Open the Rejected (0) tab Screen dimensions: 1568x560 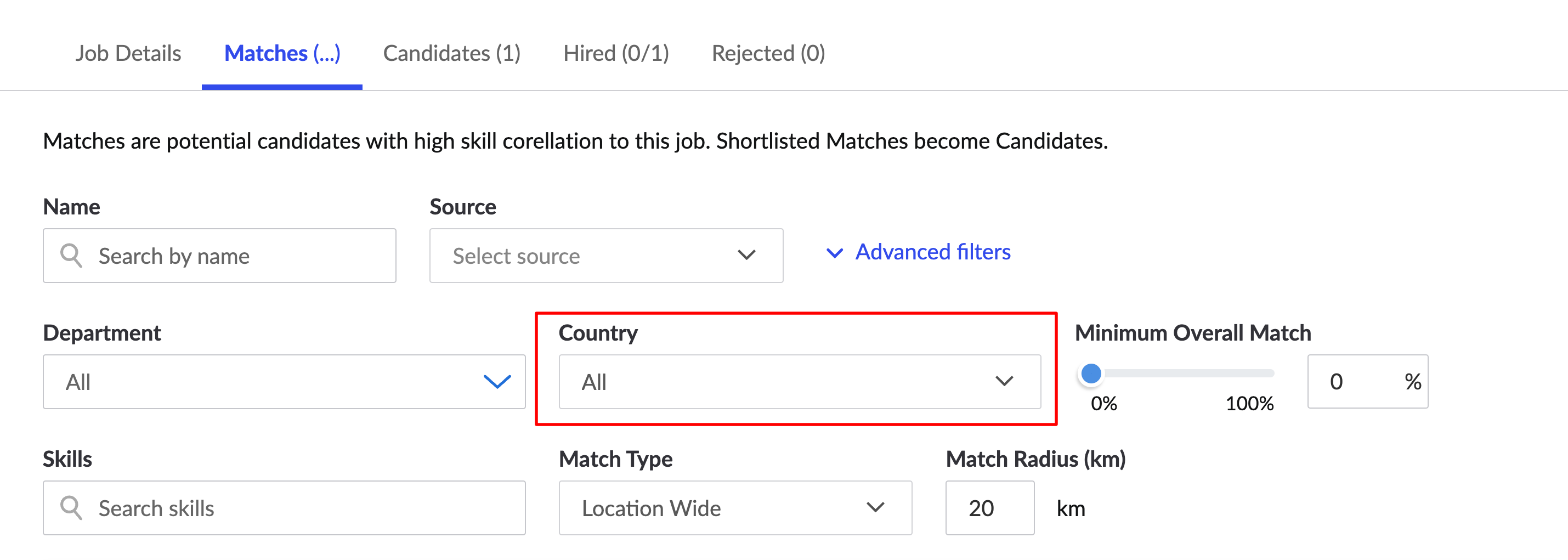pos(768,54)
